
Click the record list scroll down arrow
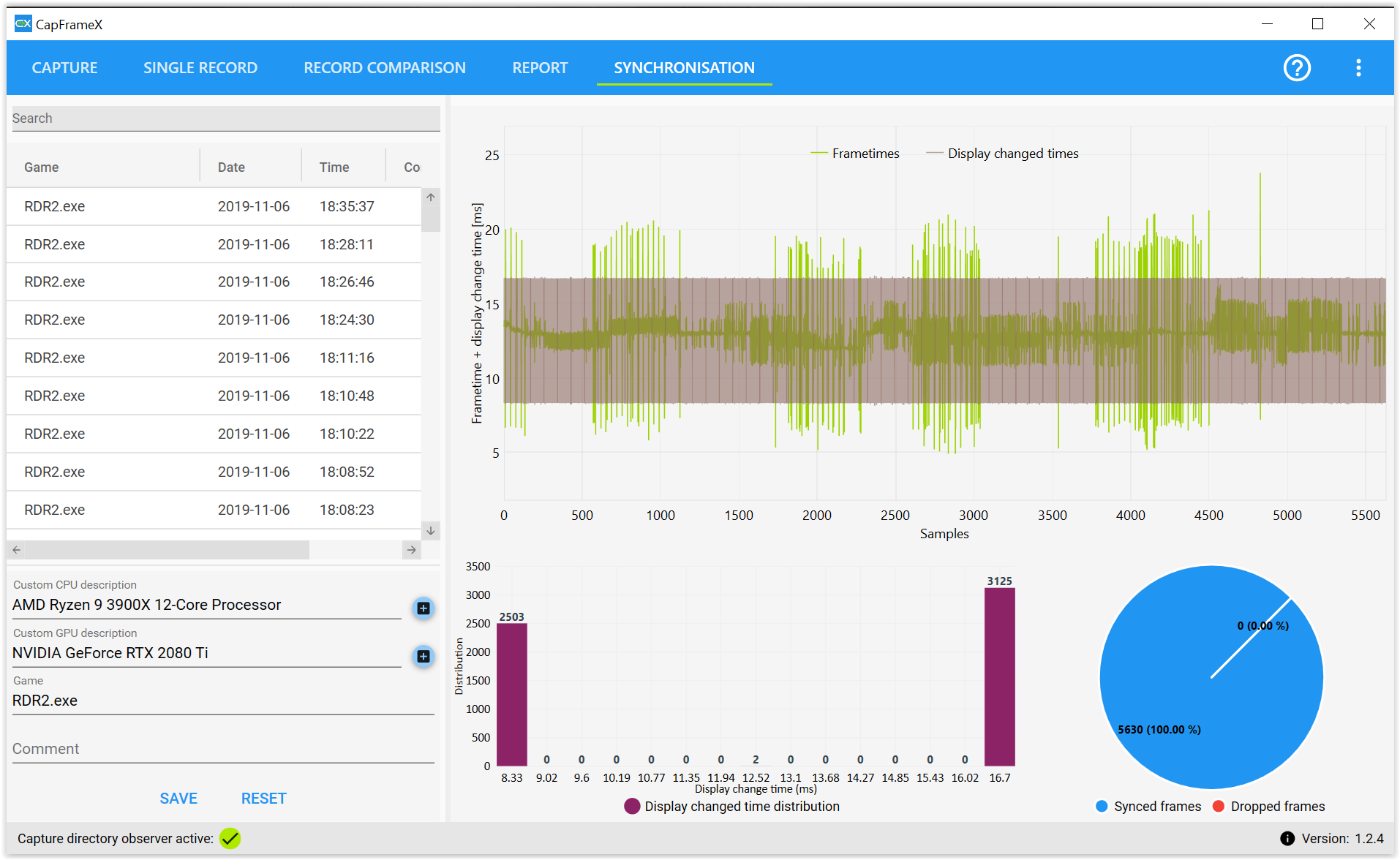(x=431, y=531)
